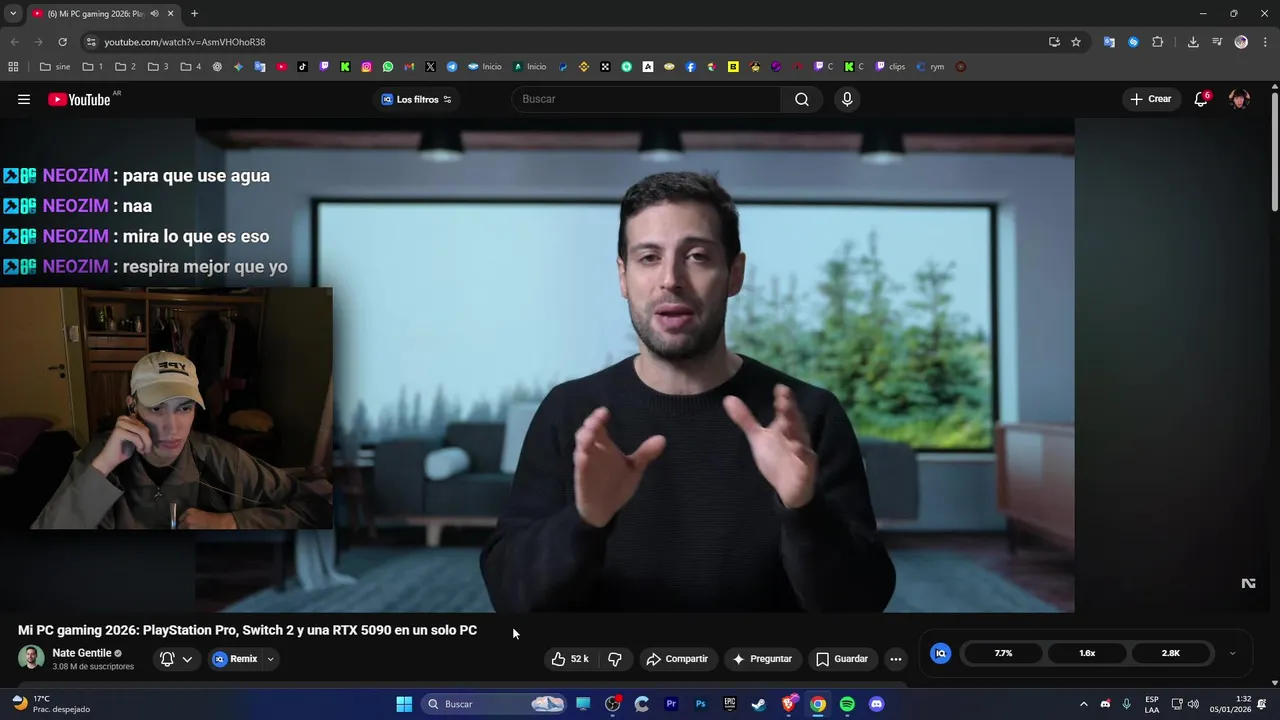
Task: Launch OBS Studio from taskbar
Action: 613,704
